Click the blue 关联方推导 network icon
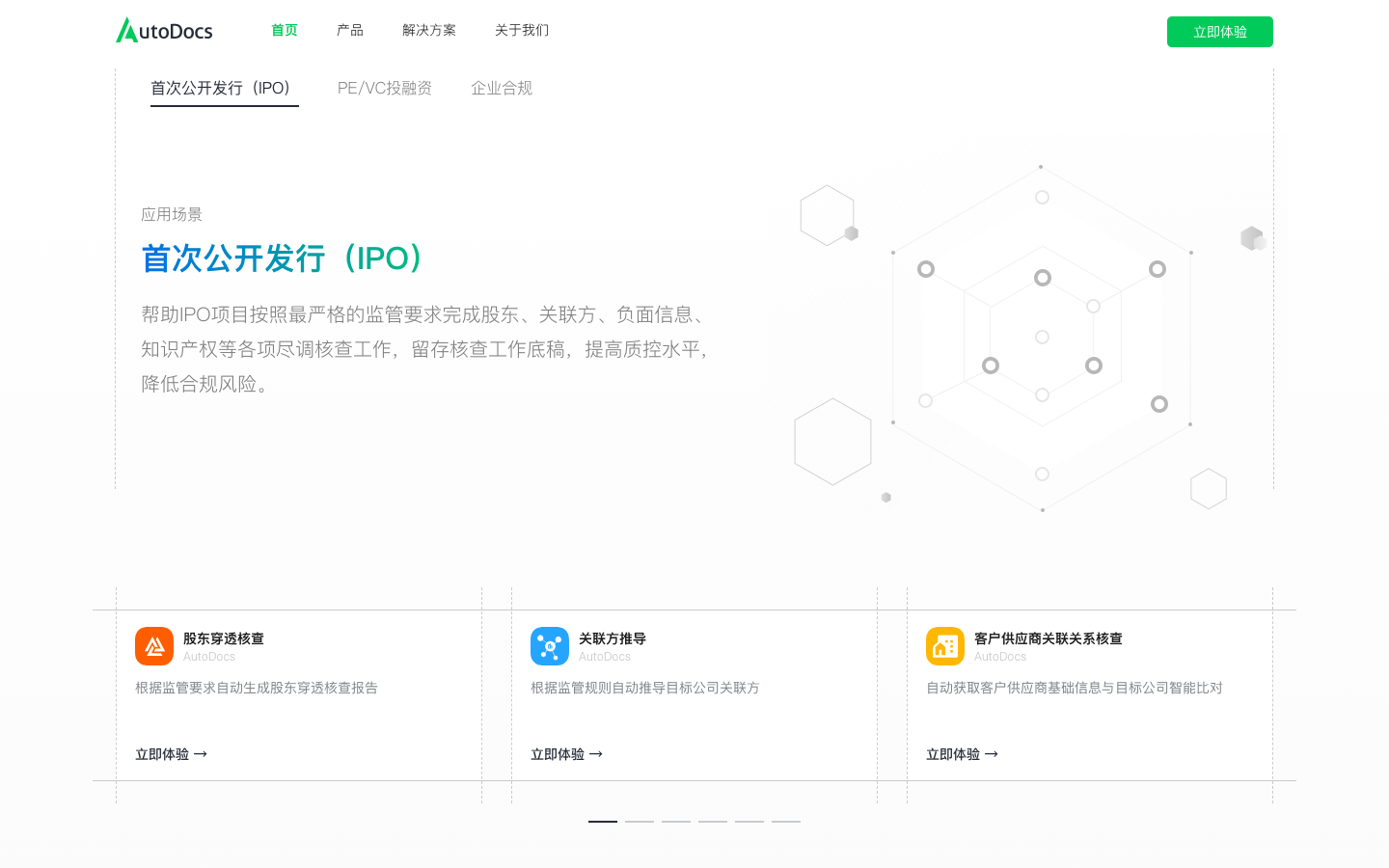The width and height of the screenshot is (1389, 868). [x=550, y=646]
